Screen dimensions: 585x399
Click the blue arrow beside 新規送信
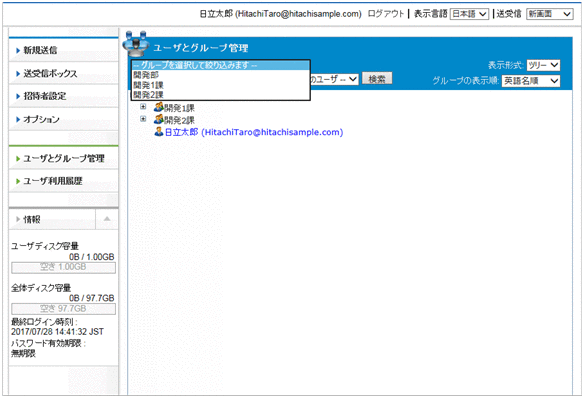(x=18, y=50)
